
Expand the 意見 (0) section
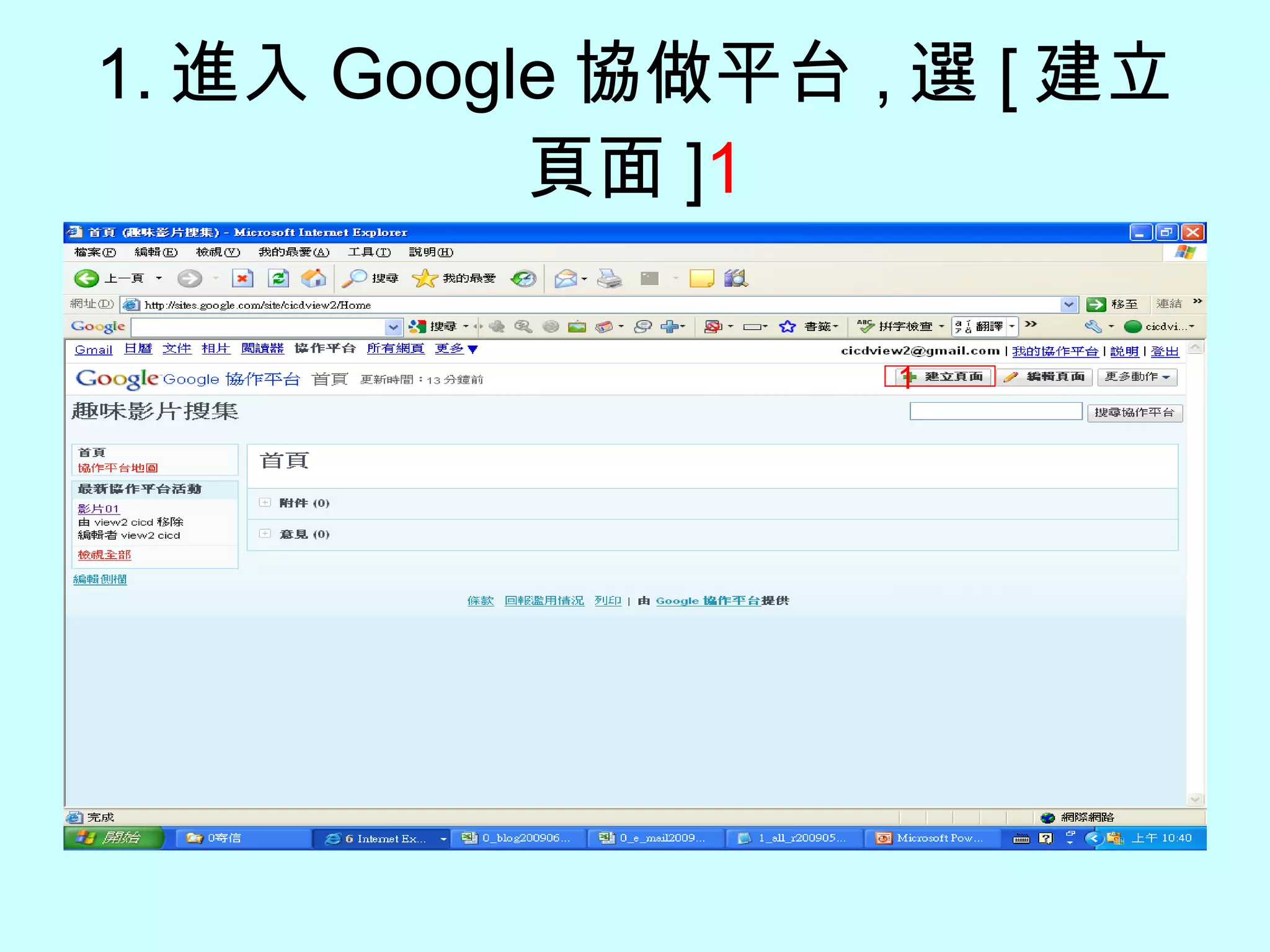pos(265,534)
